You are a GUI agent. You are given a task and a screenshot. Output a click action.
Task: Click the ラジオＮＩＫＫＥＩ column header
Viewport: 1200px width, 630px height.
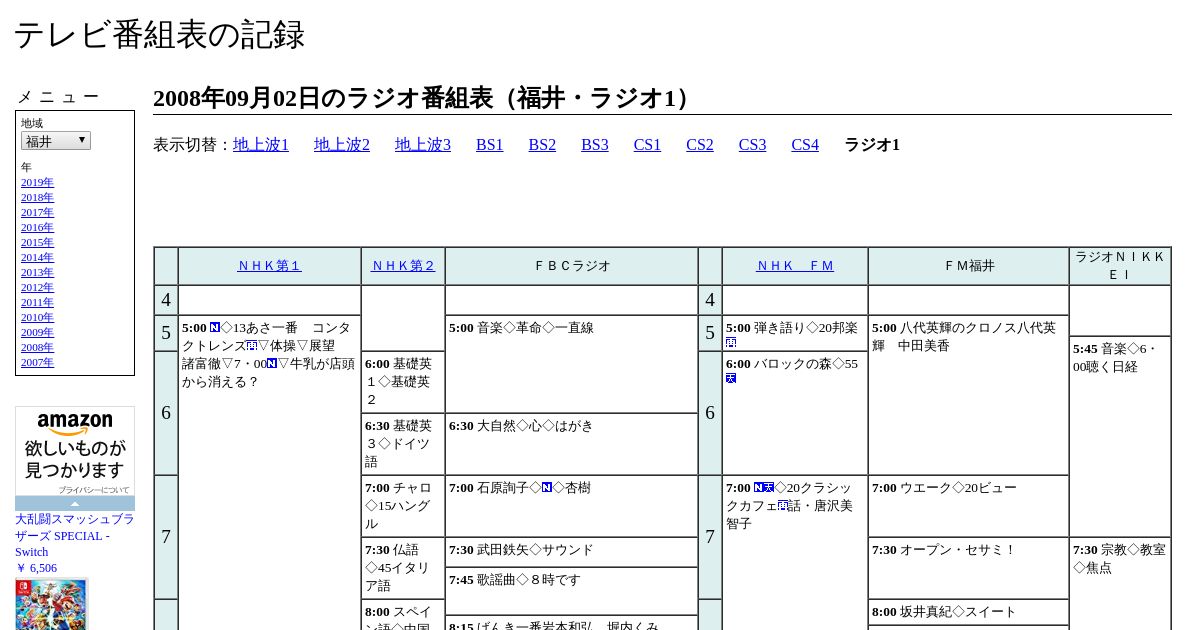pyautogui.click(x=1120, y=266)
